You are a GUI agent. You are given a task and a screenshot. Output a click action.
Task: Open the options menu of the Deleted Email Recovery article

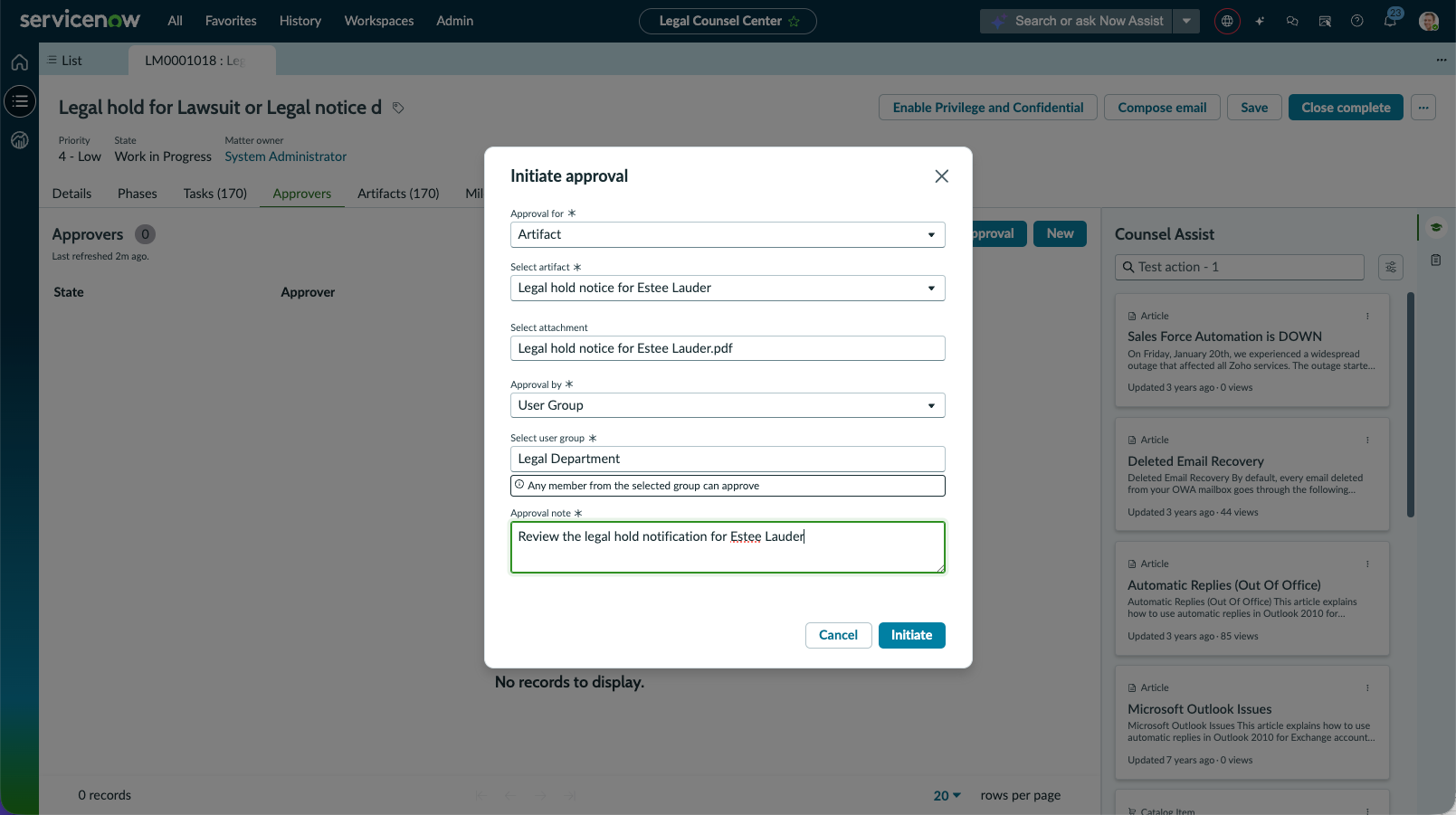pos(1367,440)
